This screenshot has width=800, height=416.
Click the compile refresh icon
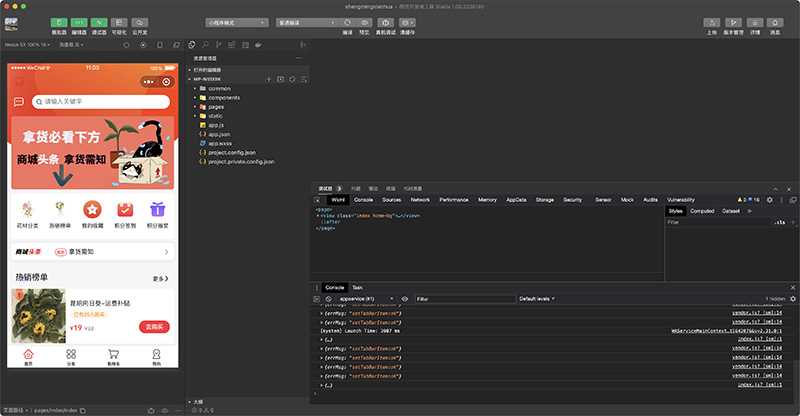click(347, 22)
